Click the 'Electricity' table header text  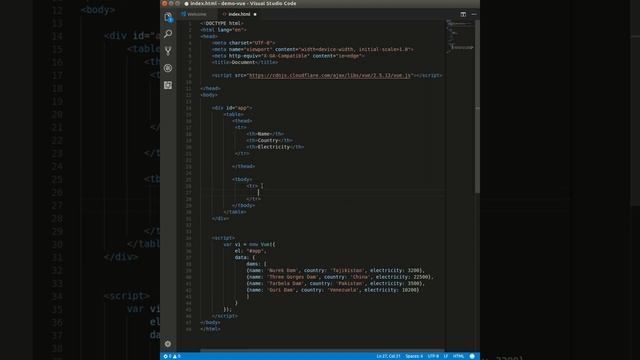(x=274, y=147)
